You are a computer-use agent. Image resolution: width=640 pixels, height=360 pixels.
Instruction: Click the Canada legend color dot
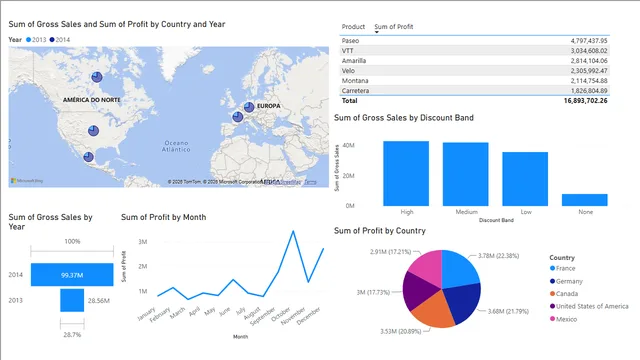click(552, 293)
